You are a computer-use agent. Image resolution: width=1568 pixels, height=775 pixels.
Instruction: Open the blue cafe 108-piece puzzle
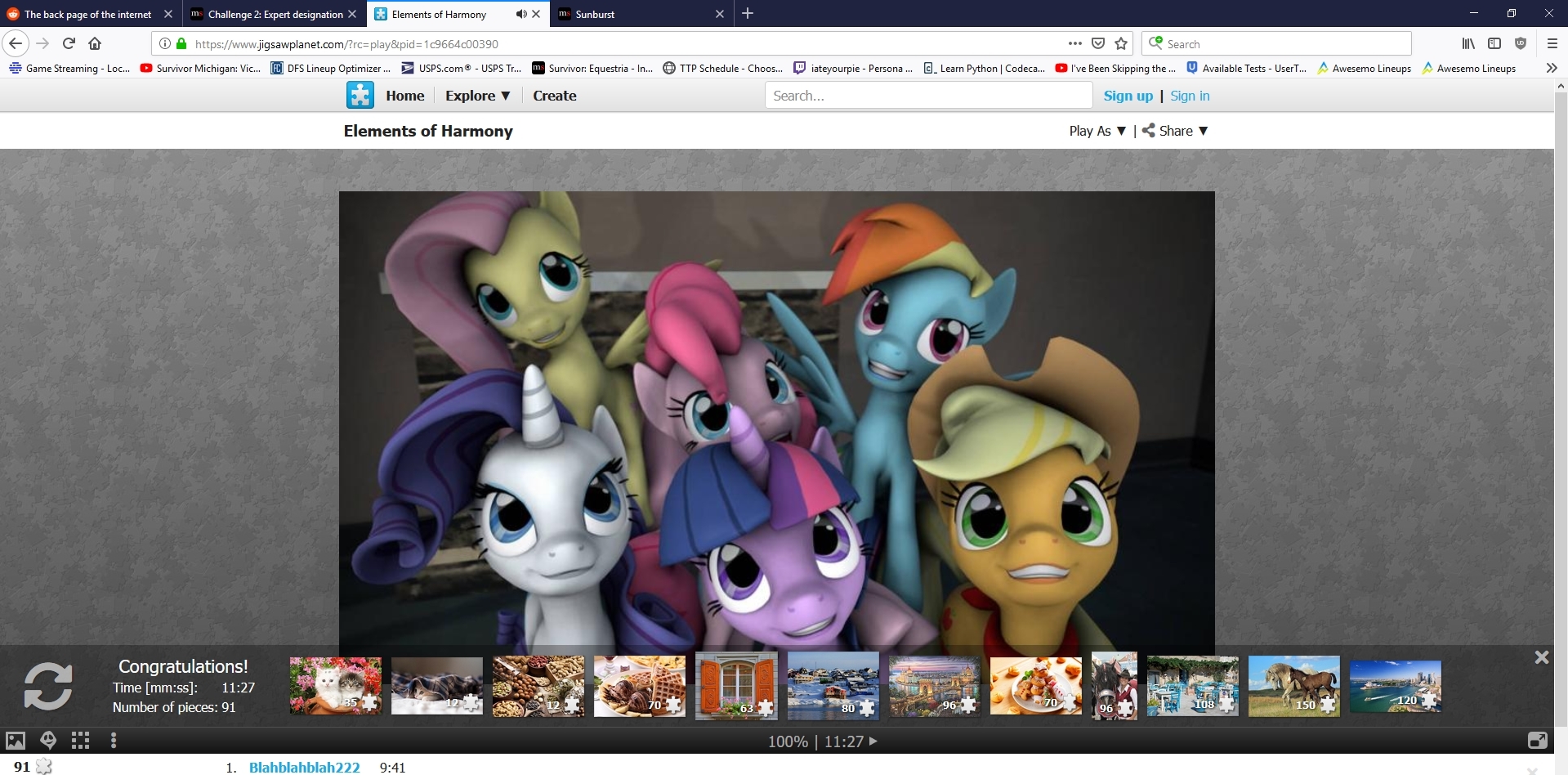coord(1193,686)
